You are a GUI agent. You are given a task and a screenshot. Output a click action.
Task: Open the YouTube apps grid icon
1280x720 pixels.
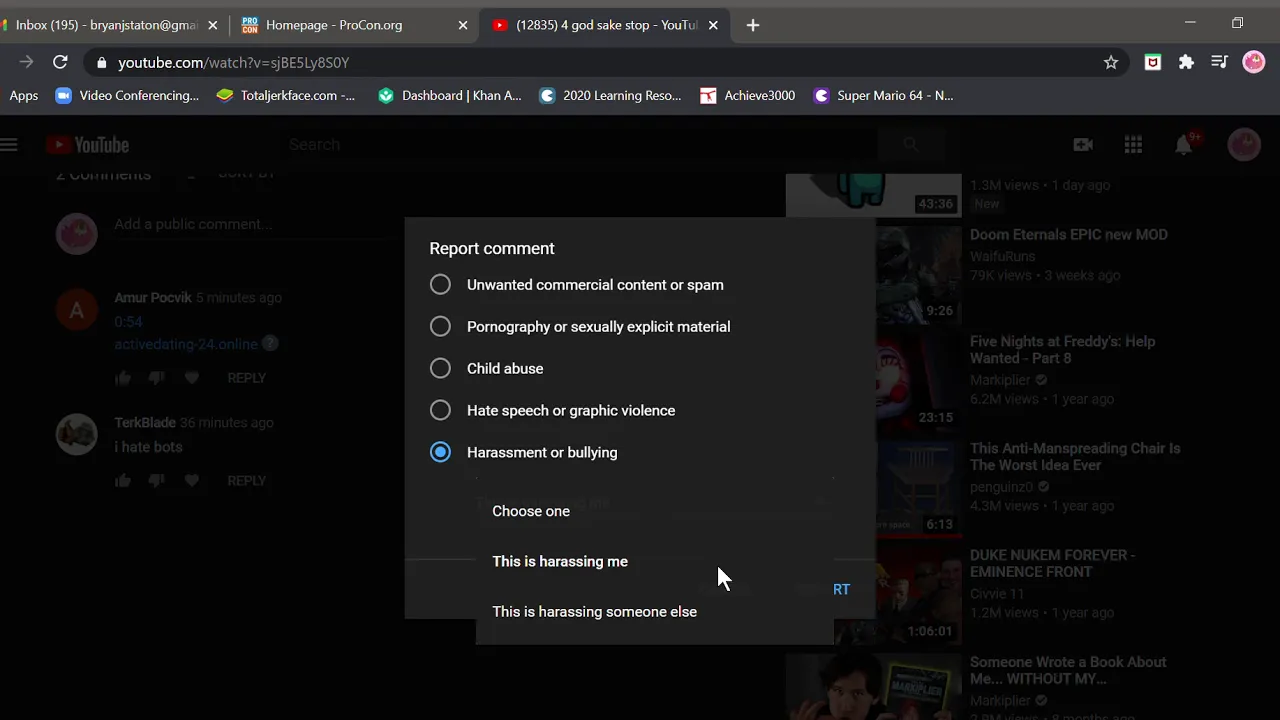click(1133, 145)
